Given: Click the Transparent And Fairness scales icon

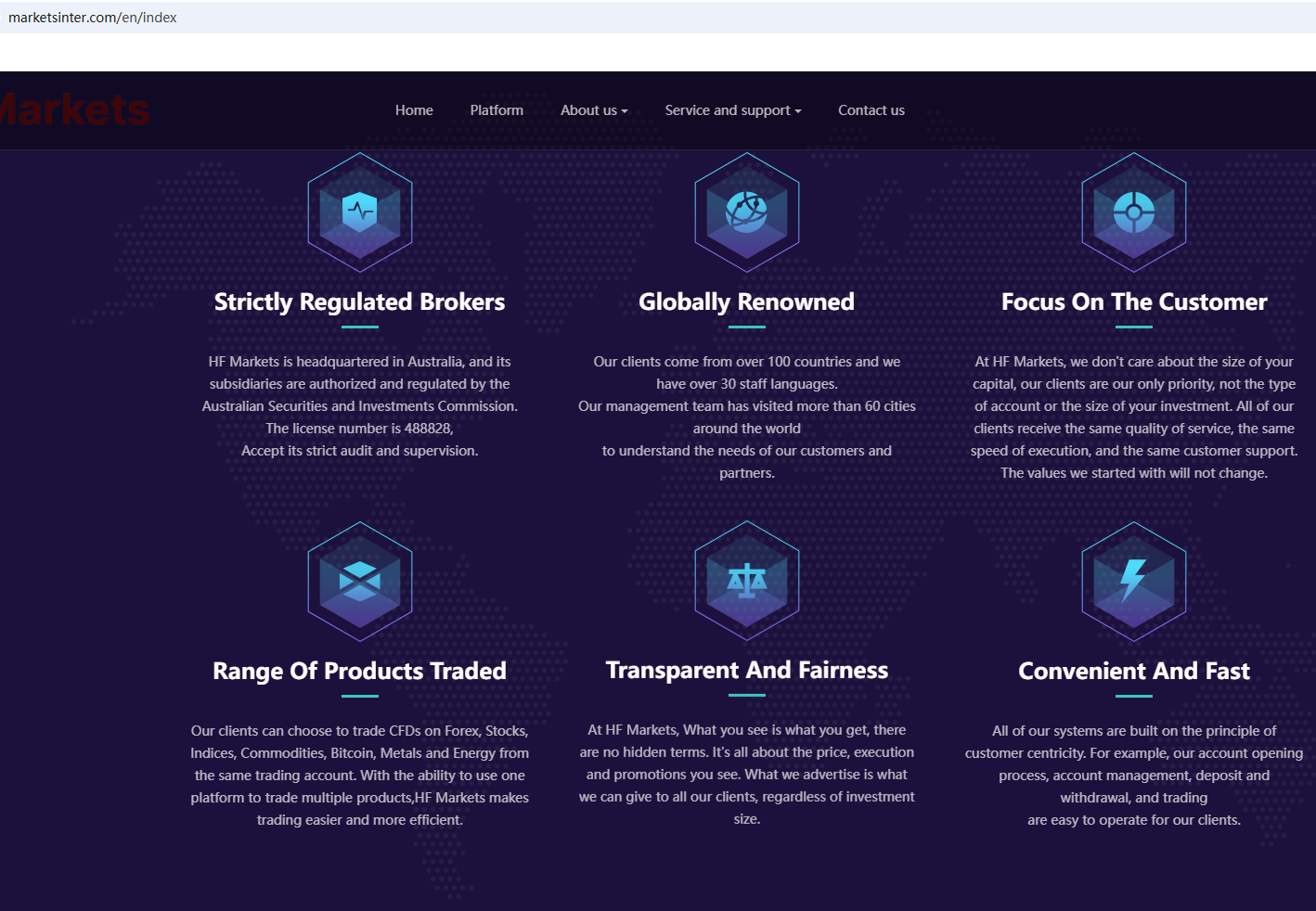Looking at the screenshot, I should pyautogui.click(x=747, y=582).
